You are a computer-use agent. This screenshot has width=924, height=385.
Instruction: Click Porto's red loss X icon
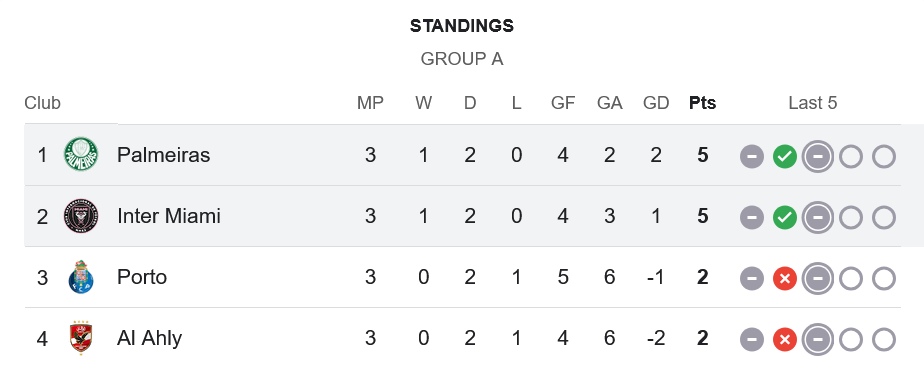(x=784, y=279)
